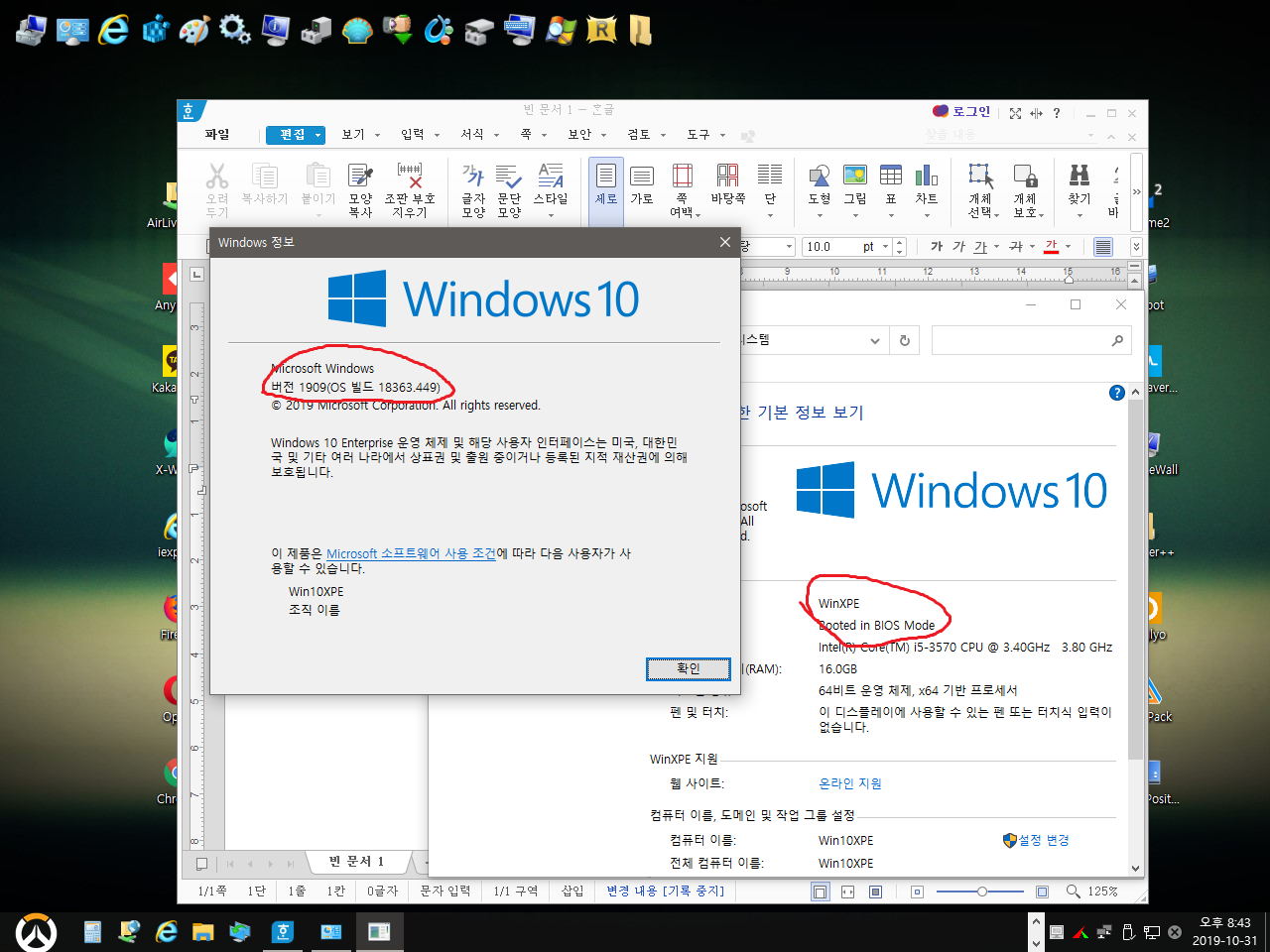Toggle paragraph justify alignment button

1103,246
